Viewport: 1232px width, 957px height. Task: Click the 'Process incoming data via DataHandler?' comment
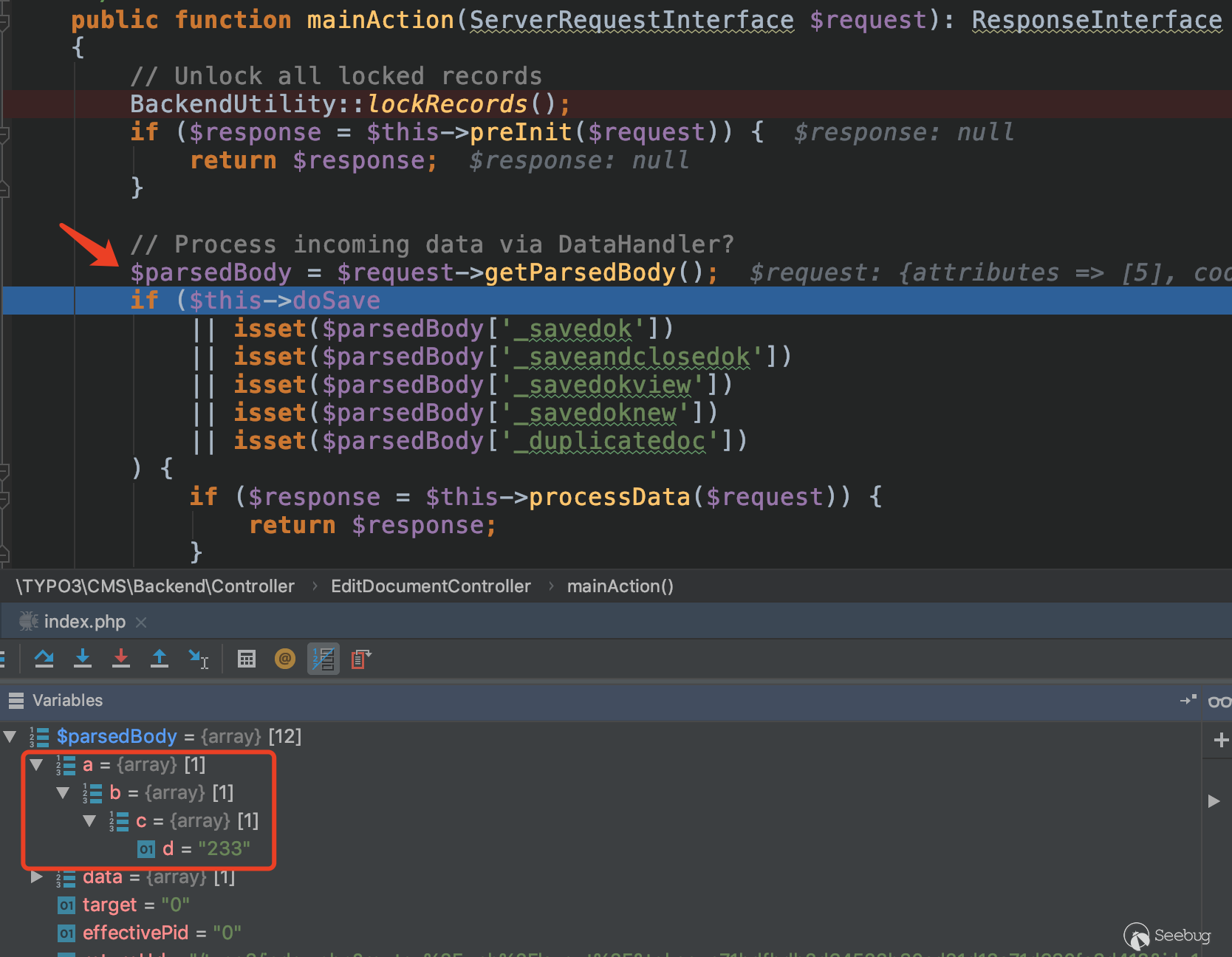(x=432, y=244)
